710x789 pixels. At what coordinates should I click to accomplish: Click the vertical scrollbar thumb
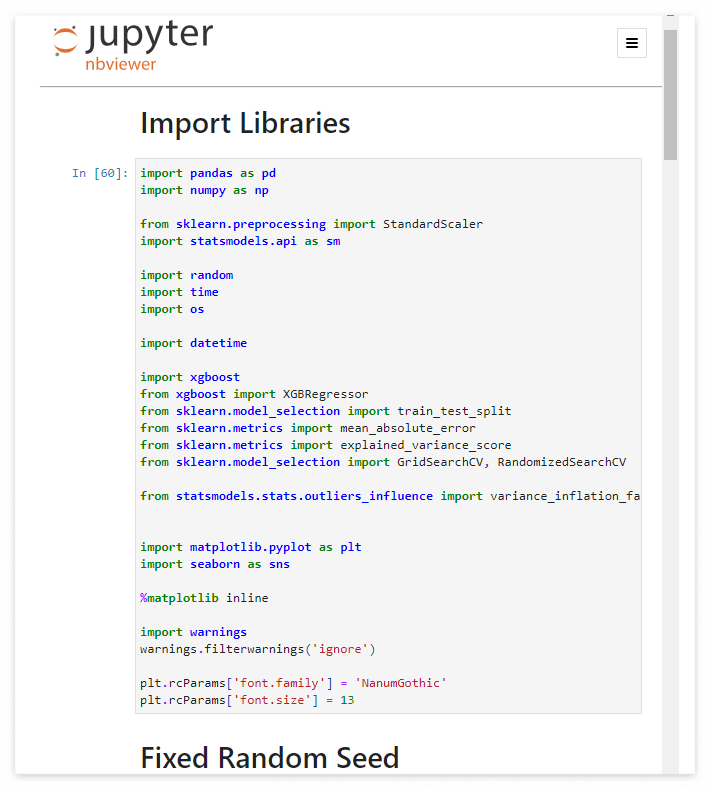coord(670,95)
